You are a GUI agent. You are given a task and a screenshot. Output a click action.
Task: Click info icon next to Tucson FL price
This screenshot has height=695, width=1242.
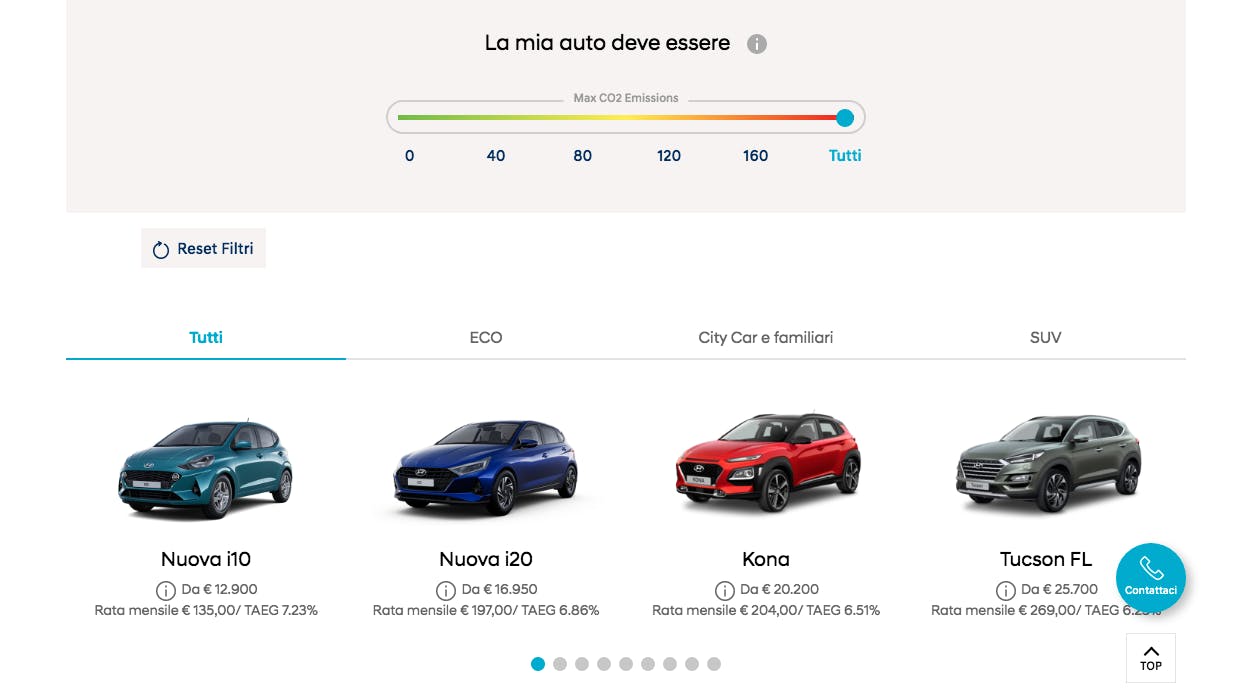pos(1005,590)
